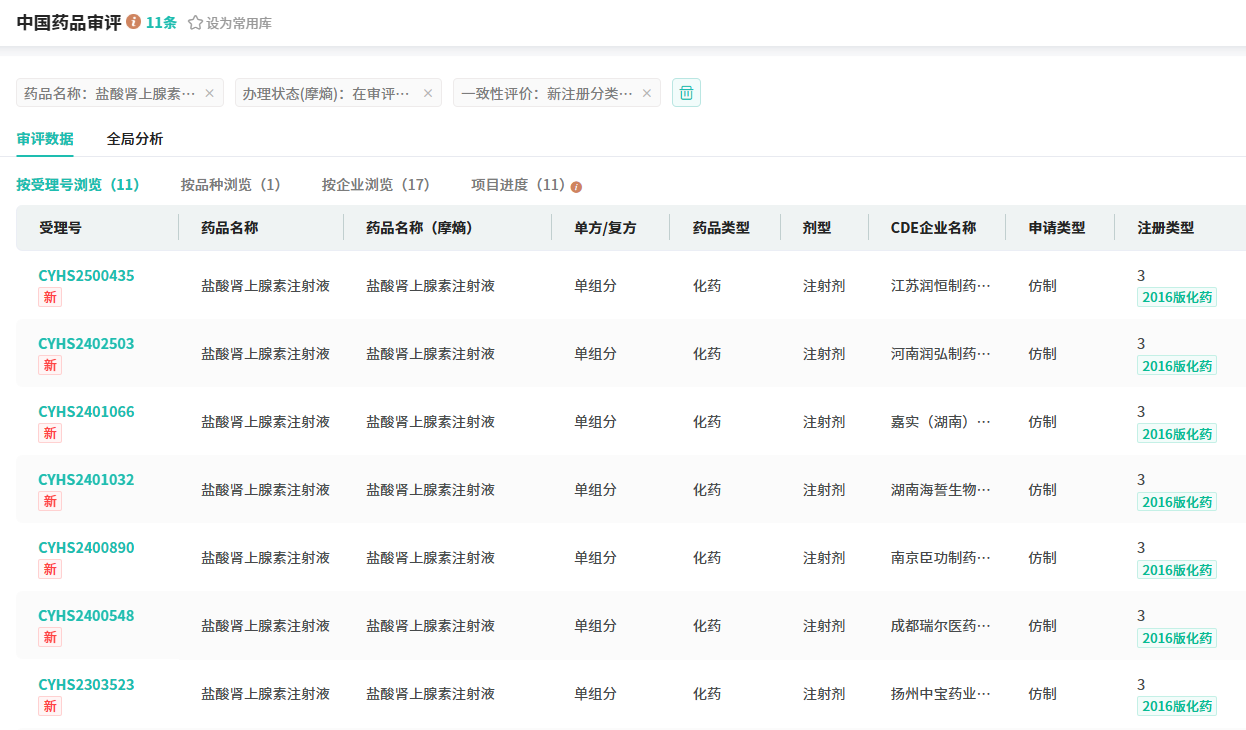The width and height of the screenshot is (1246, 730).
Task: Open acceptance number CYHS2303523
Action: pos(86,685)
